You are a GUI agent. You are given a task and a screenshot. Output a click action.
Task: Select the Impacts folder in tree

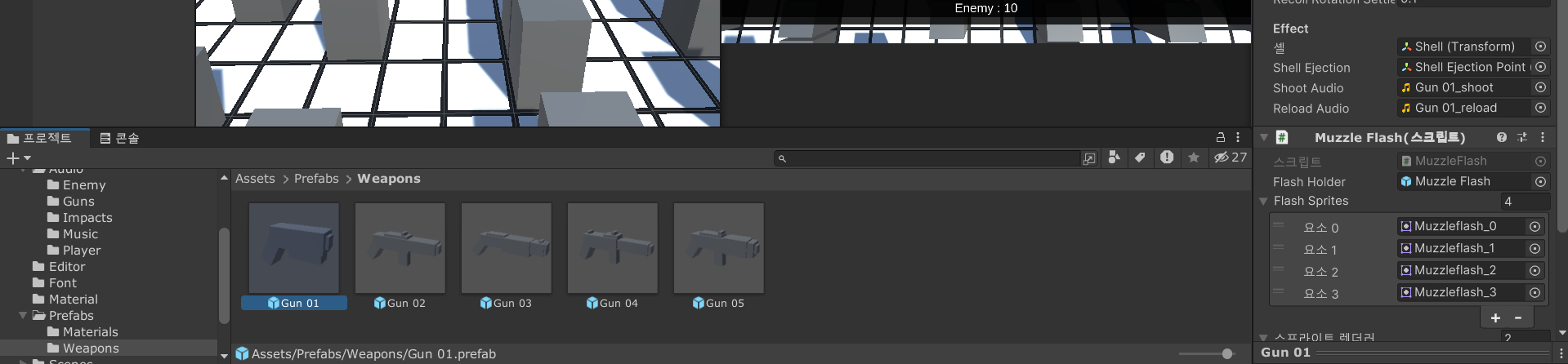[80, 218]
